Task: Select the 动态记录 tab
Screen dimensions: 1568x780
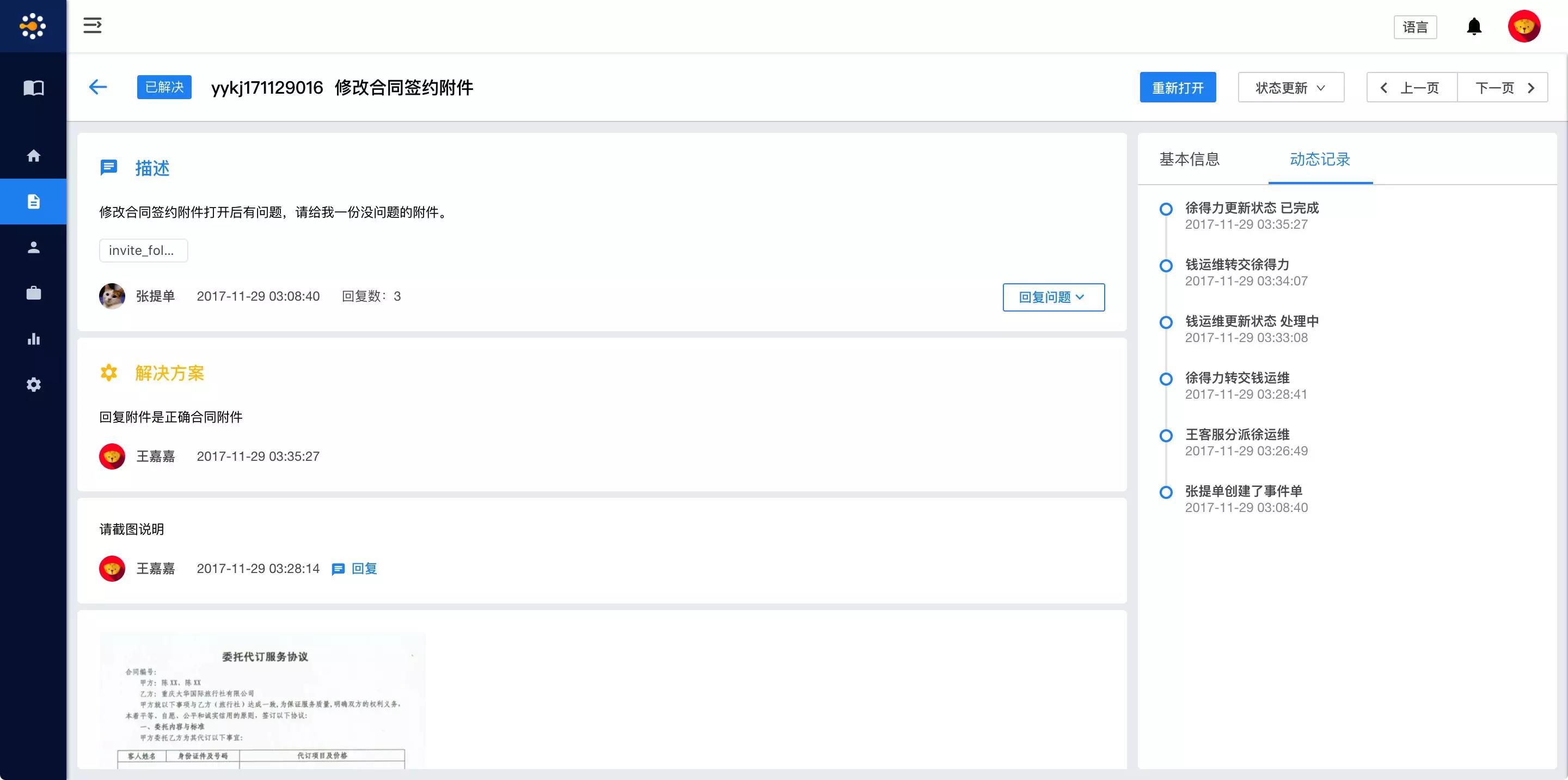Action: click(x=1320, y=160)
